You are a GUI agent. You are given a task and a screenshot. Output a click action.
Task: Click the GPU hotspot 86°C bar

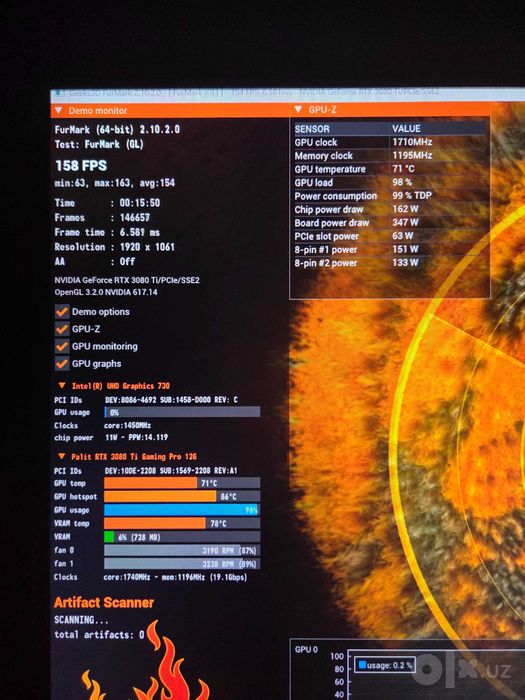point(182,496)
